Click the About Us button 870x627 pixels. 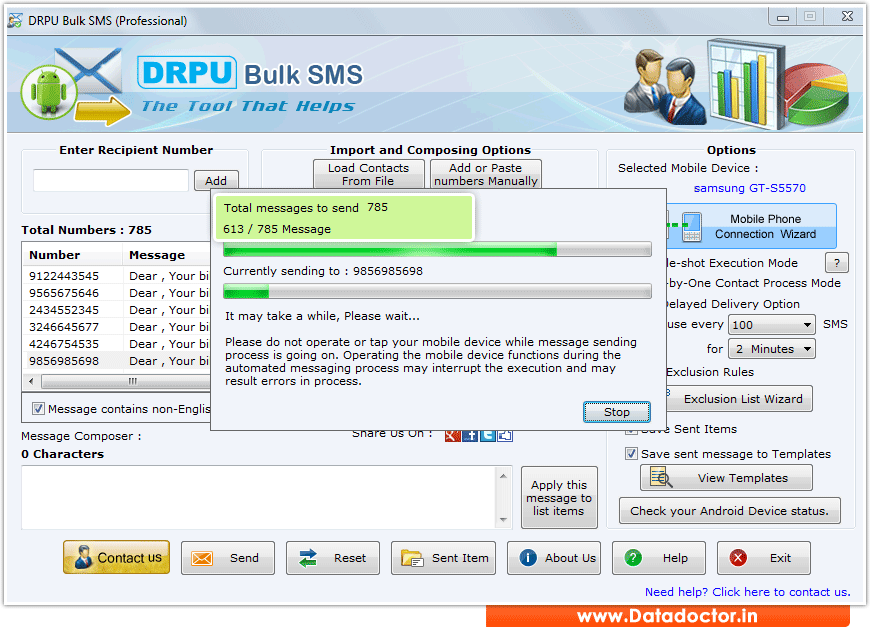(x=554, y=558)
